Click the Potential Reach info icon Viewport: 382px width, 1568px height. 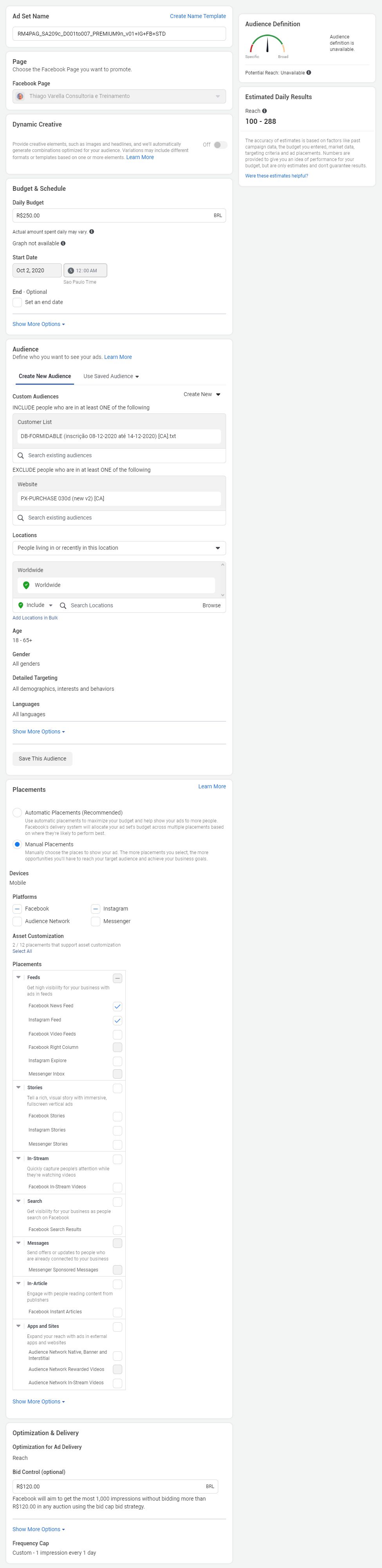click(309, 72)
